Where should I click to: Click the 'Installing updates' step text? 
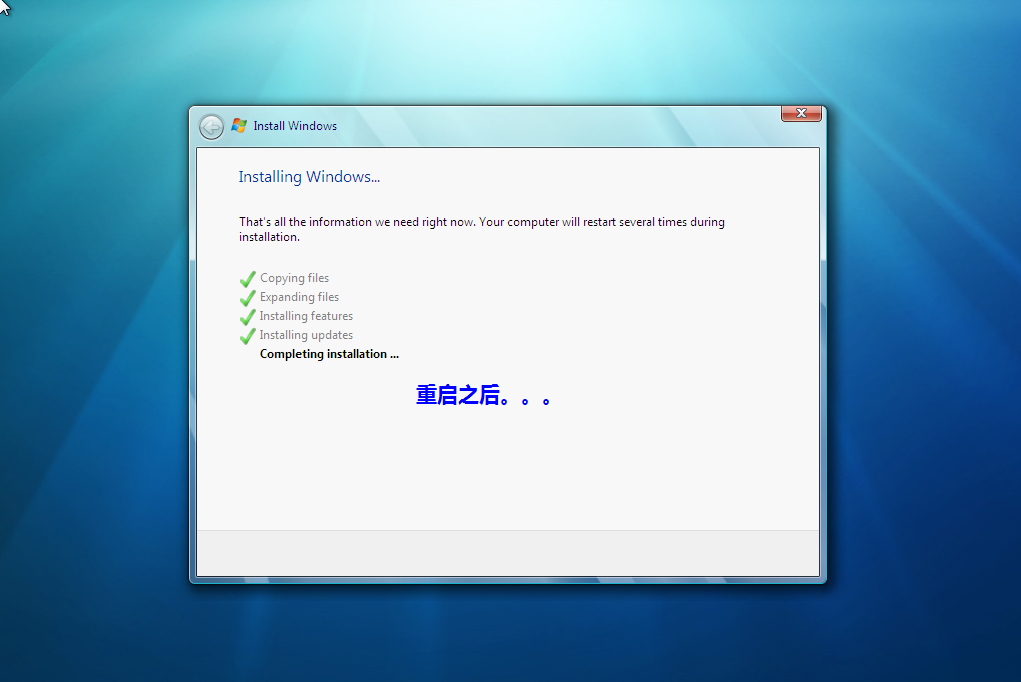pos(306,335)
